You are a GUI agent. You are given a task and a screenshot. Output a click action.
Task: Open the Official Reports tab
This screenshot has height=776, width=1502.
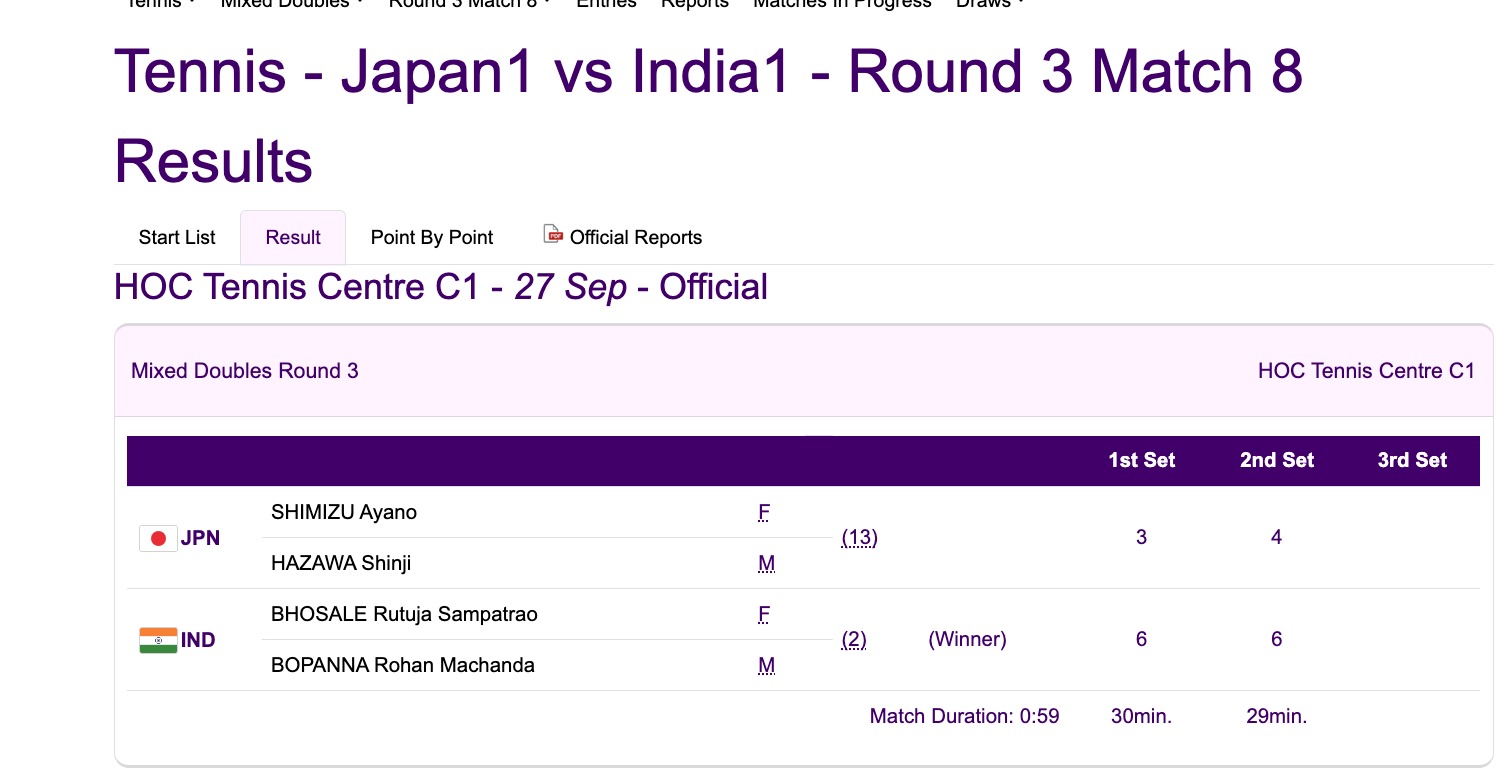[635, 237]
